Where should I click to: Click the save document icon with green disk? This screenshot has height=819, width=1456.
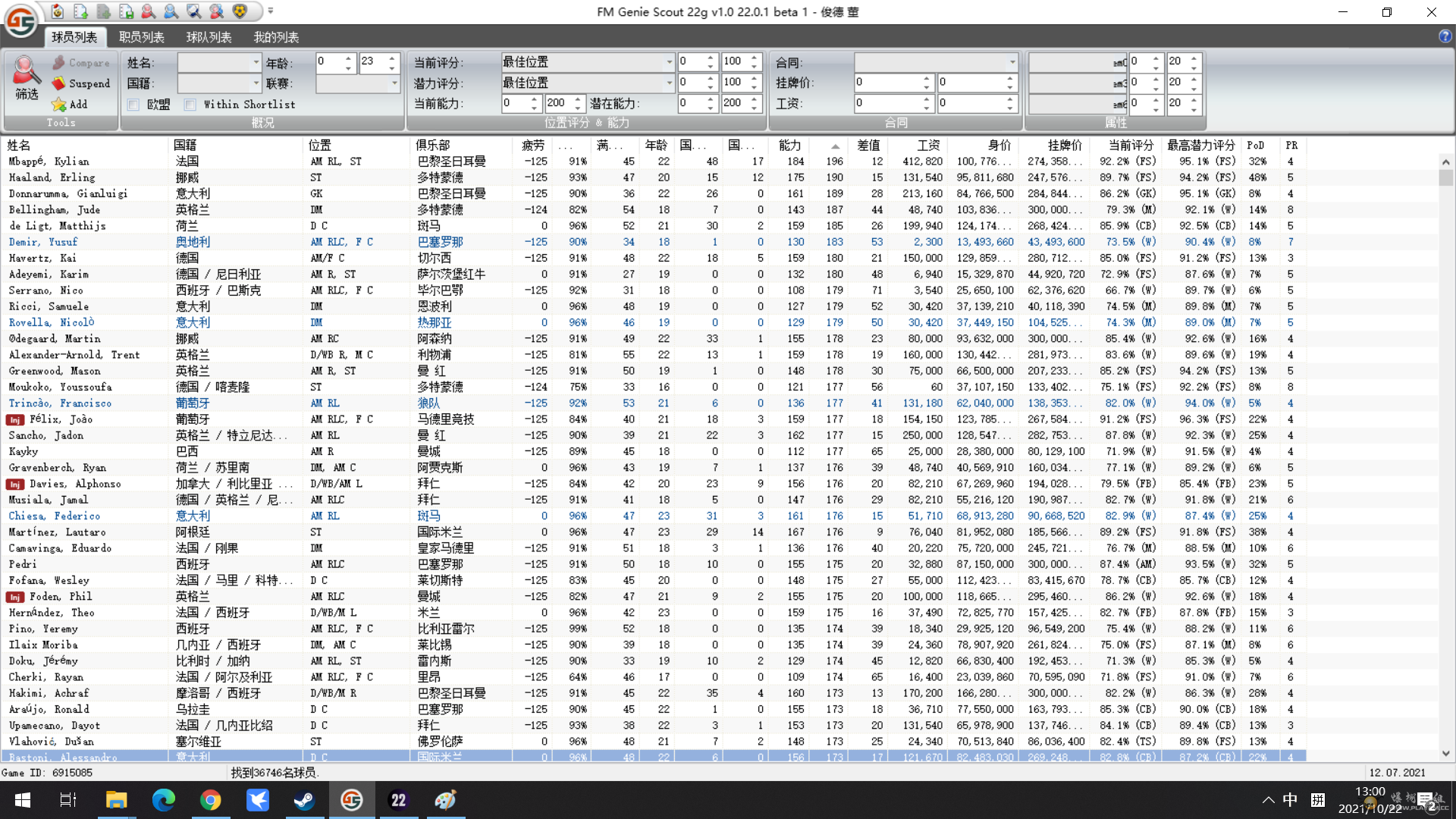click(x=126, y=11)
